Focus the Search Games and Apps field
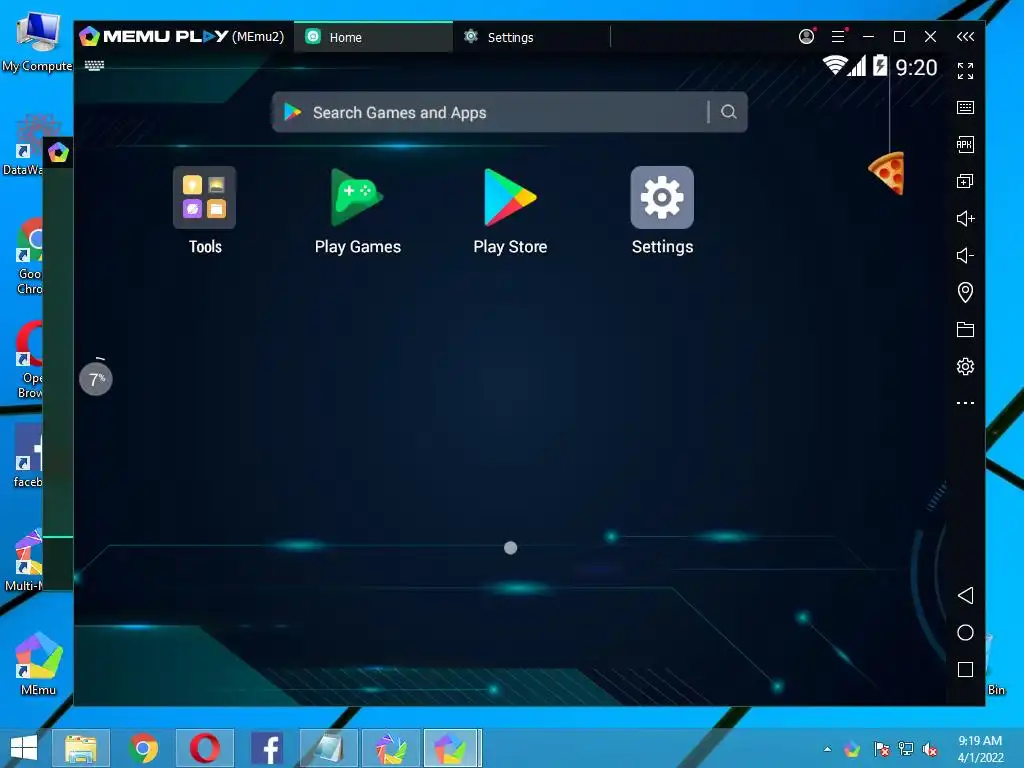This screenshot has height=768, width=1024. (509, 112)
